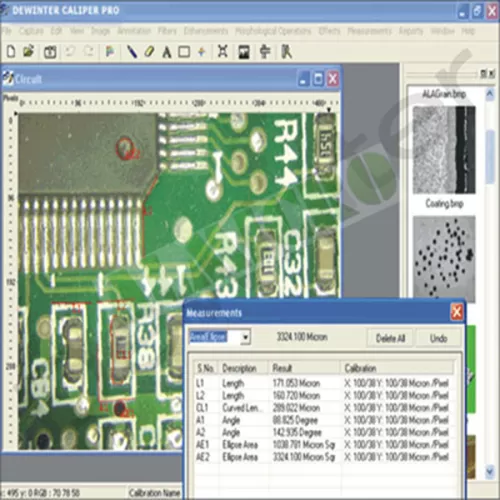Open the measurement type dropdown arrow
The width and height of the screenshot is (500, 500).
click(245, 337)
